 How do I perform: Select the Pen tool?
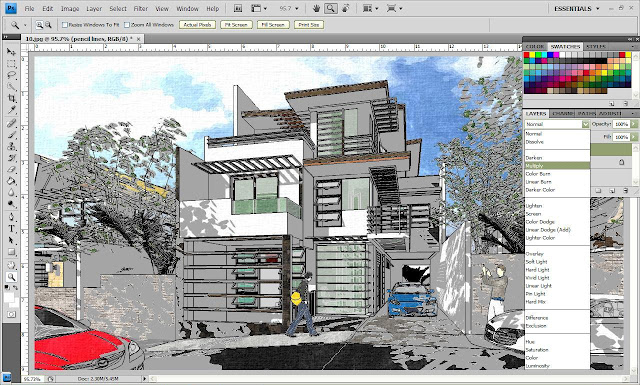tap(11, 217)
